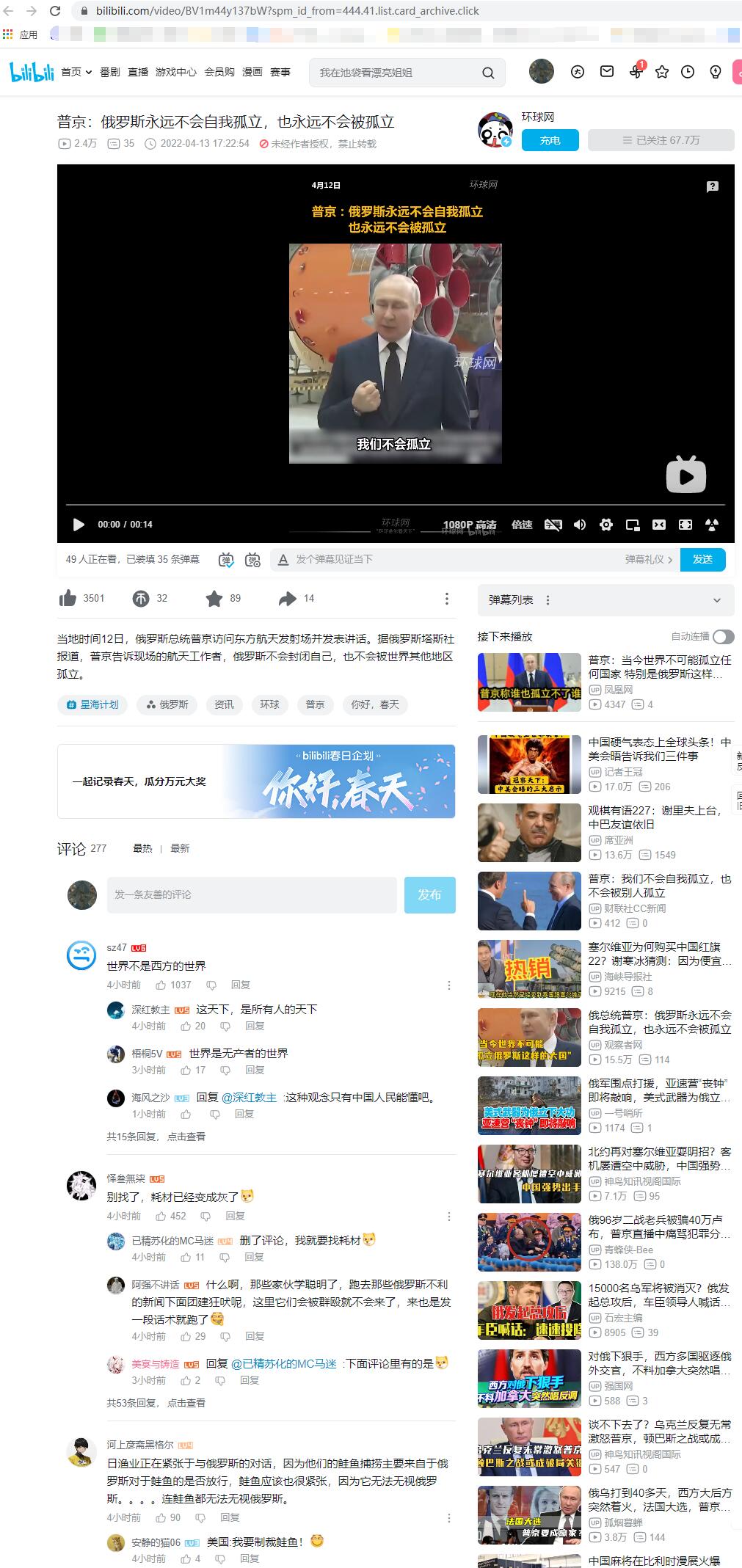The image size is (742, 1568).
Task: Toggle the autoplay next switch
Action: (x=722, y=637)
